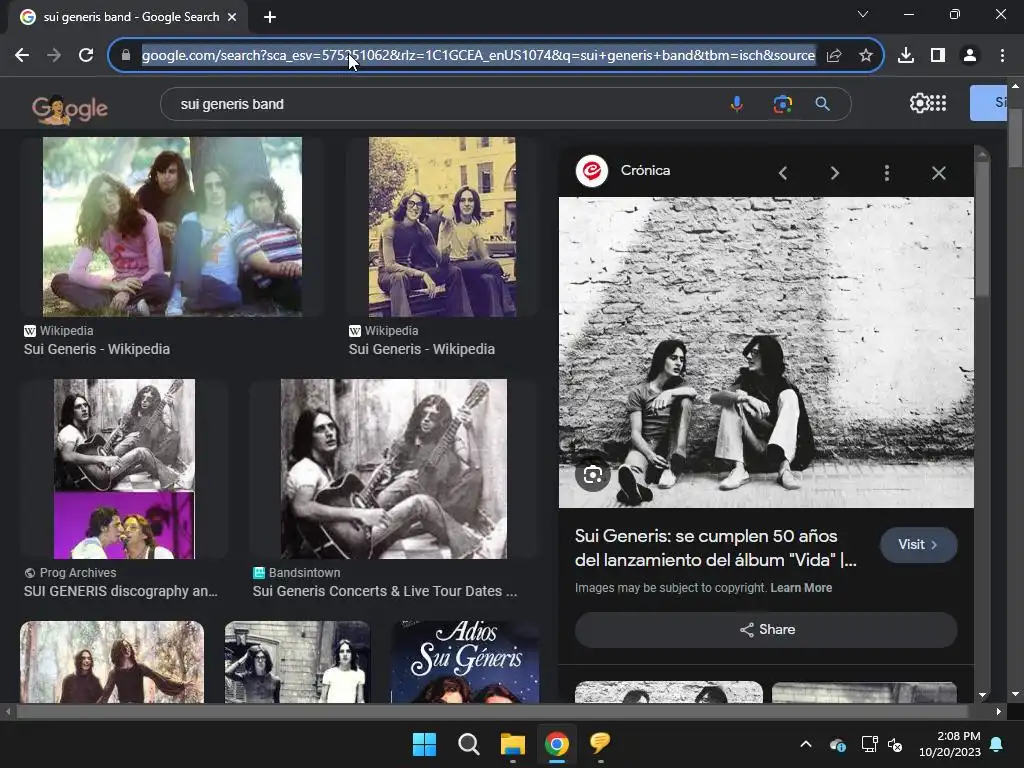The width and height of the screenshot is (1024, 768).
Task: Submit search with magnifier icon
Action: point(822,104)
